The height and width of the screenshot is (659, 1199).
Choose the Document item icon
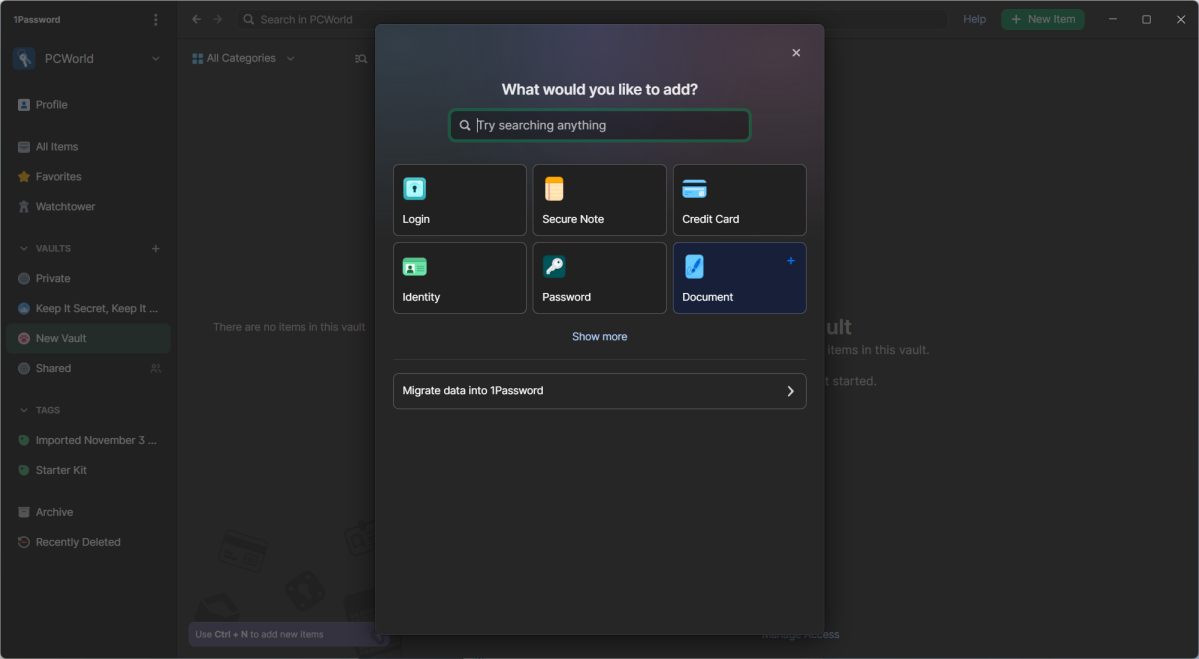tap(694, 266)
